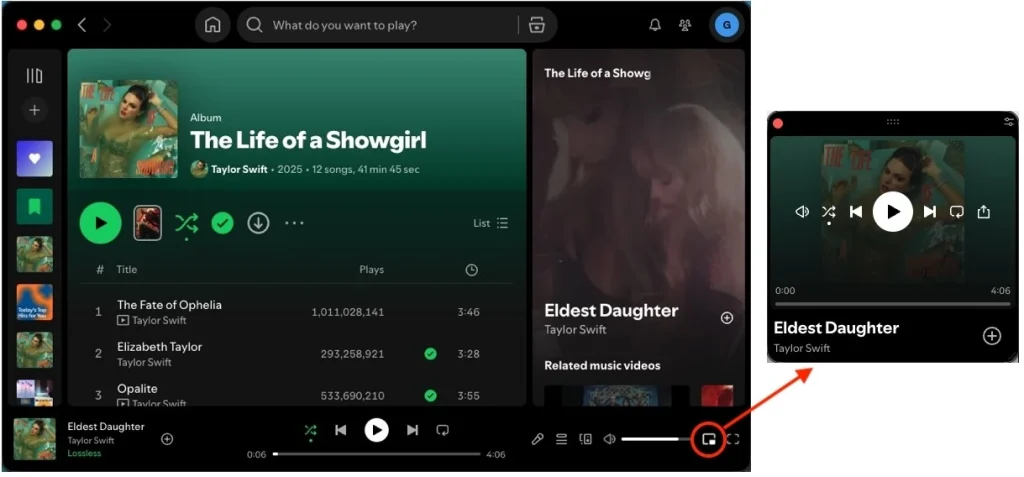Enter full screen with the expand icon
The image size is (1024, 477).
point(733,440)
